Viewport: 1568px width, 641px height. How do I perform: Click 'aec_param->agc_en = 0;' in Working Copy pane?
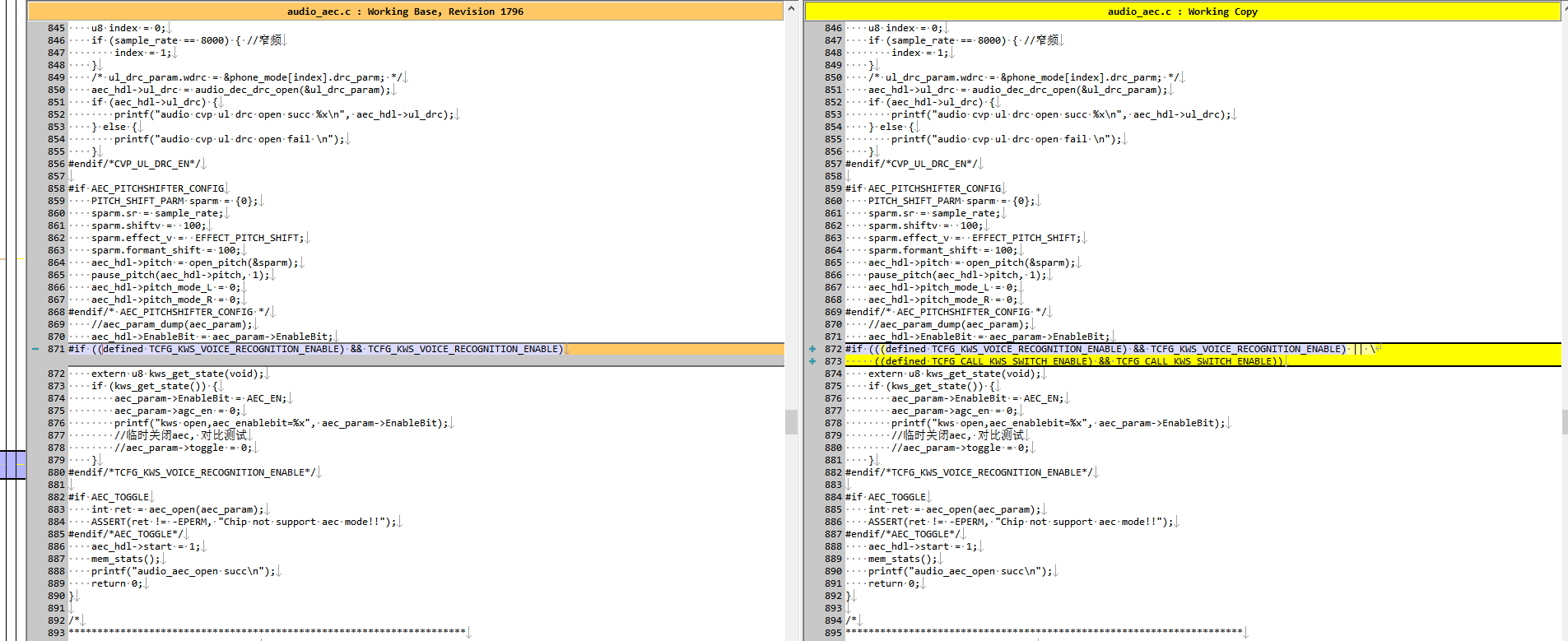pos(955,411)
